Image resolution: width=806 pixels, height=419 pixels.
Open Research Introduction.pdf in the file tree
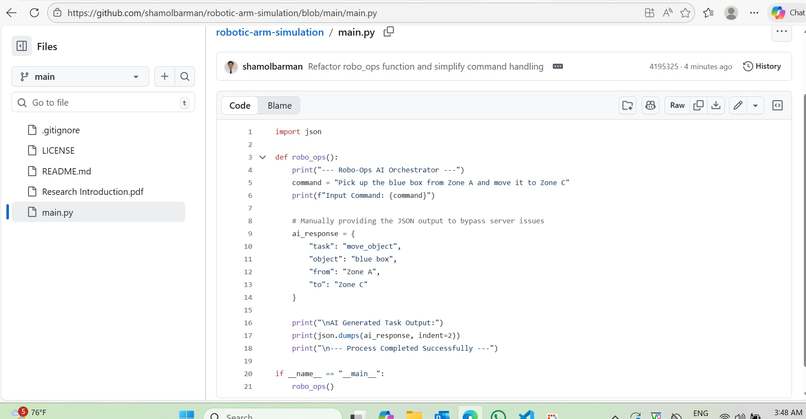click(93, 192)
